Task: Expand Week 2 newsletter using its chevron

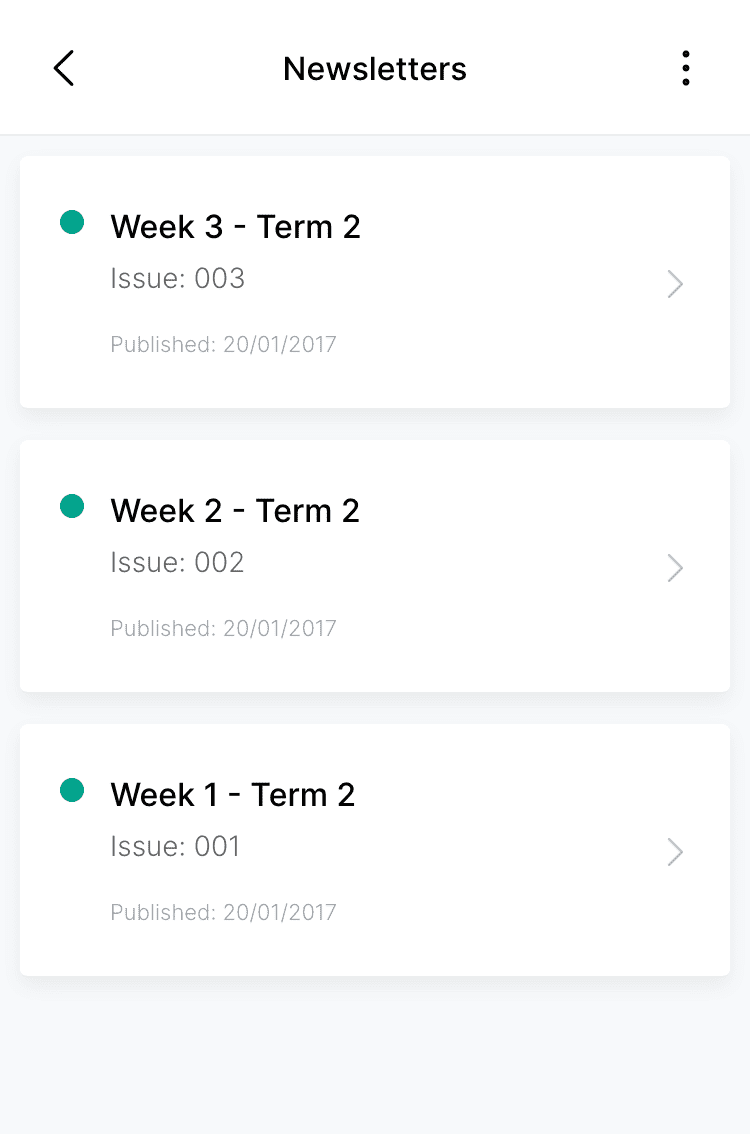Action: (x=675, y=568)
